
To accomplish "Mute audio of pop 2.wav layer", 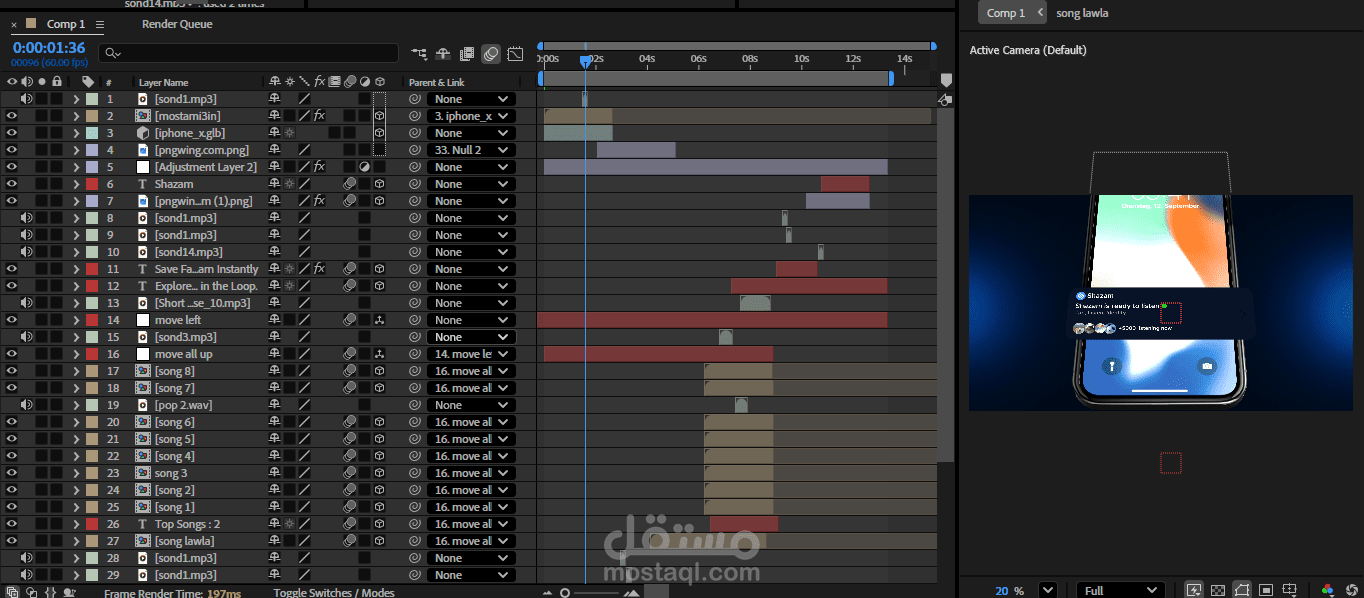I will click(x=27, y=405).
